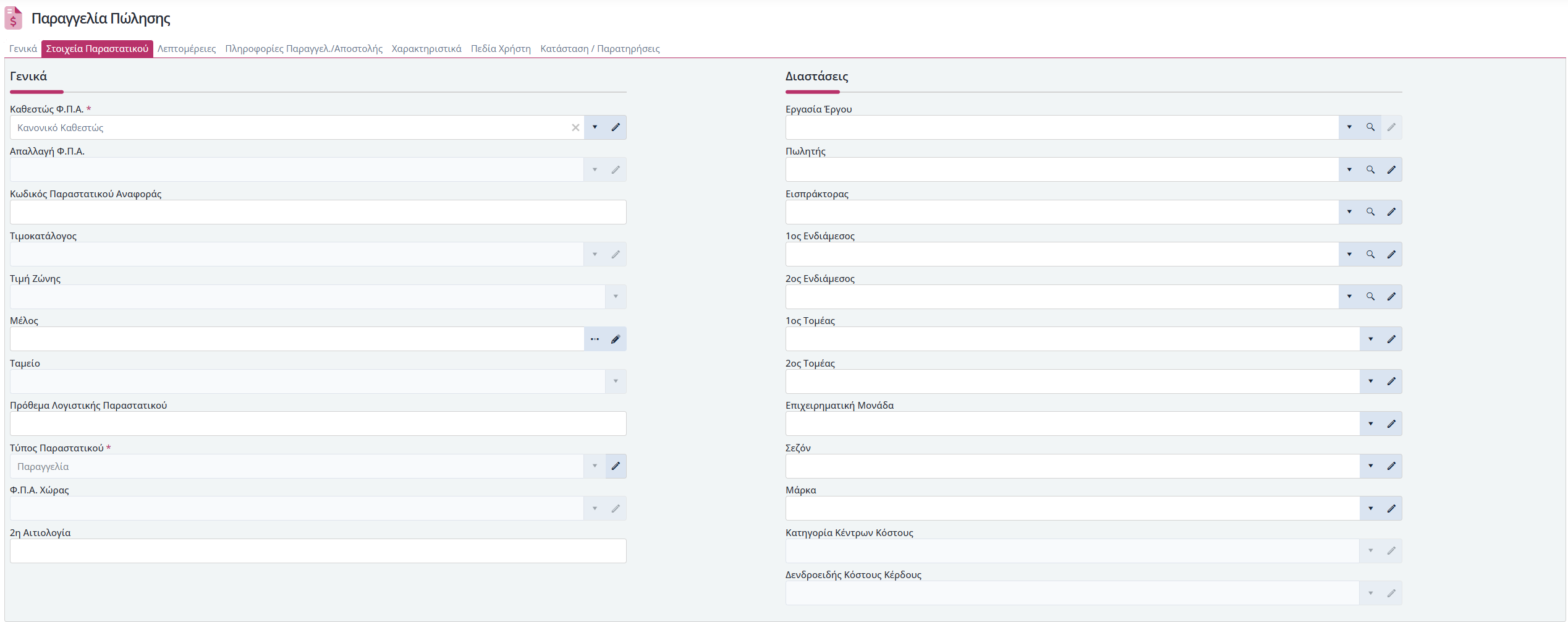Edit 1ος Ενδιάμεσος with pencil icon

(x=1391, y=254)
